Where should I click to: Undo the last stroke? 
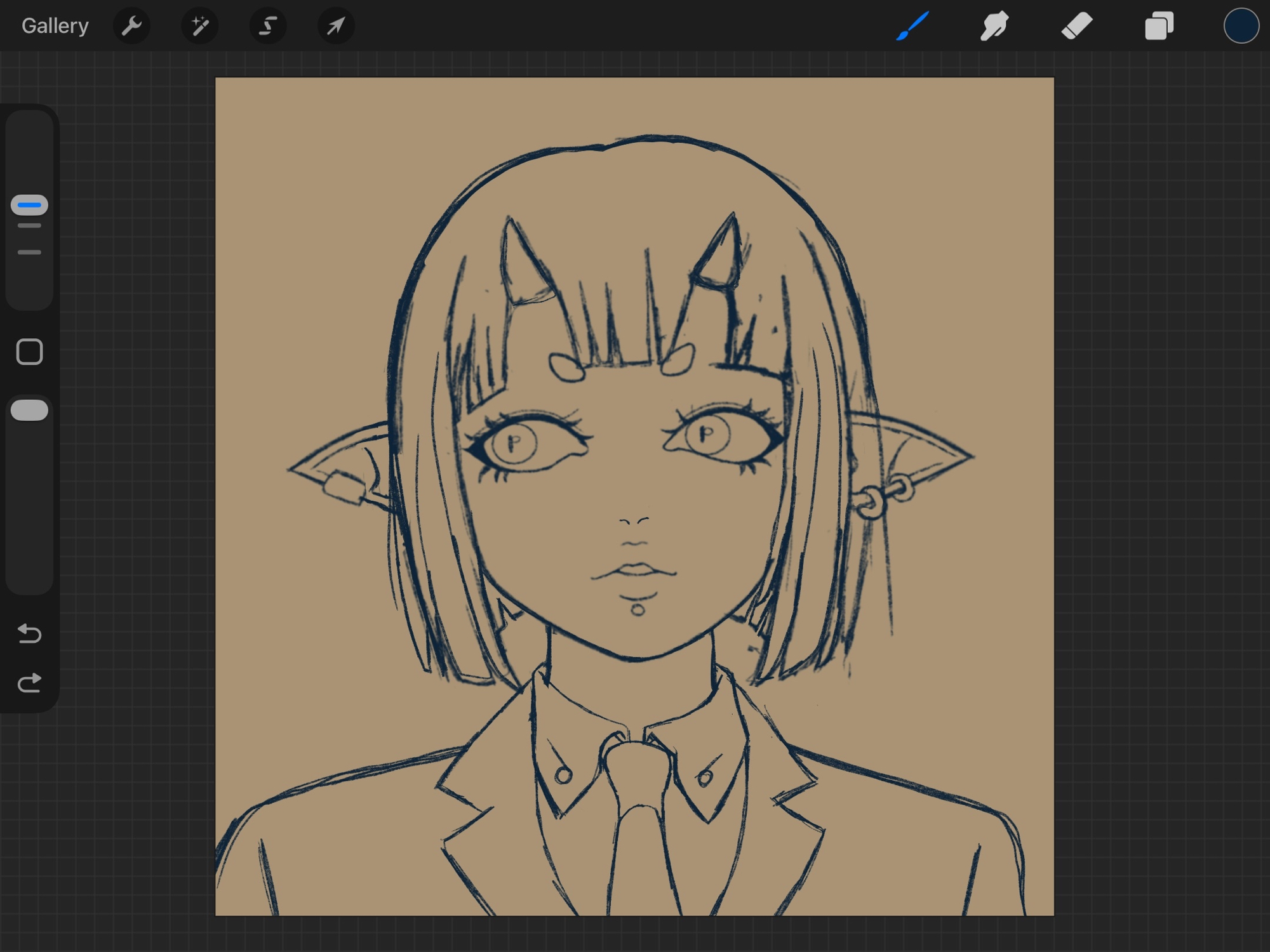[x=29, y=633]
